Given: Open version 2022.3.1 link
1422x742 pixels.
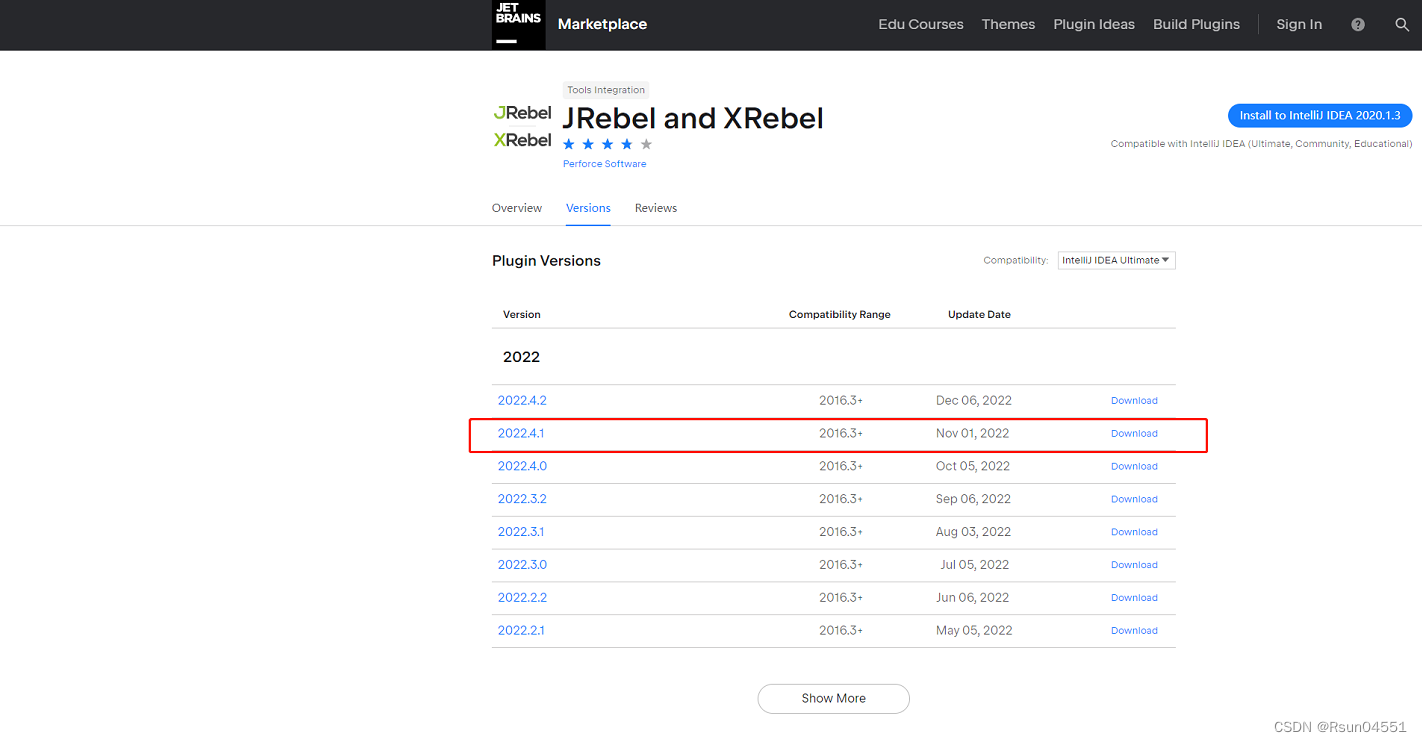Looking at the screenshot, I should pyautogui.click(x=521, y=532).
